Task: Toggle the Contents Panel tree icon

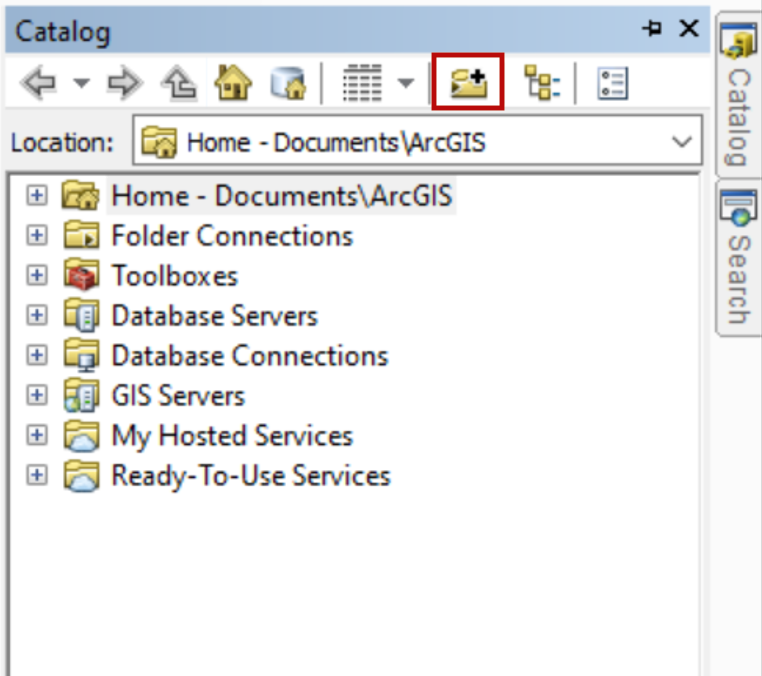Action: pyautogui.click(x=543, y=84)
